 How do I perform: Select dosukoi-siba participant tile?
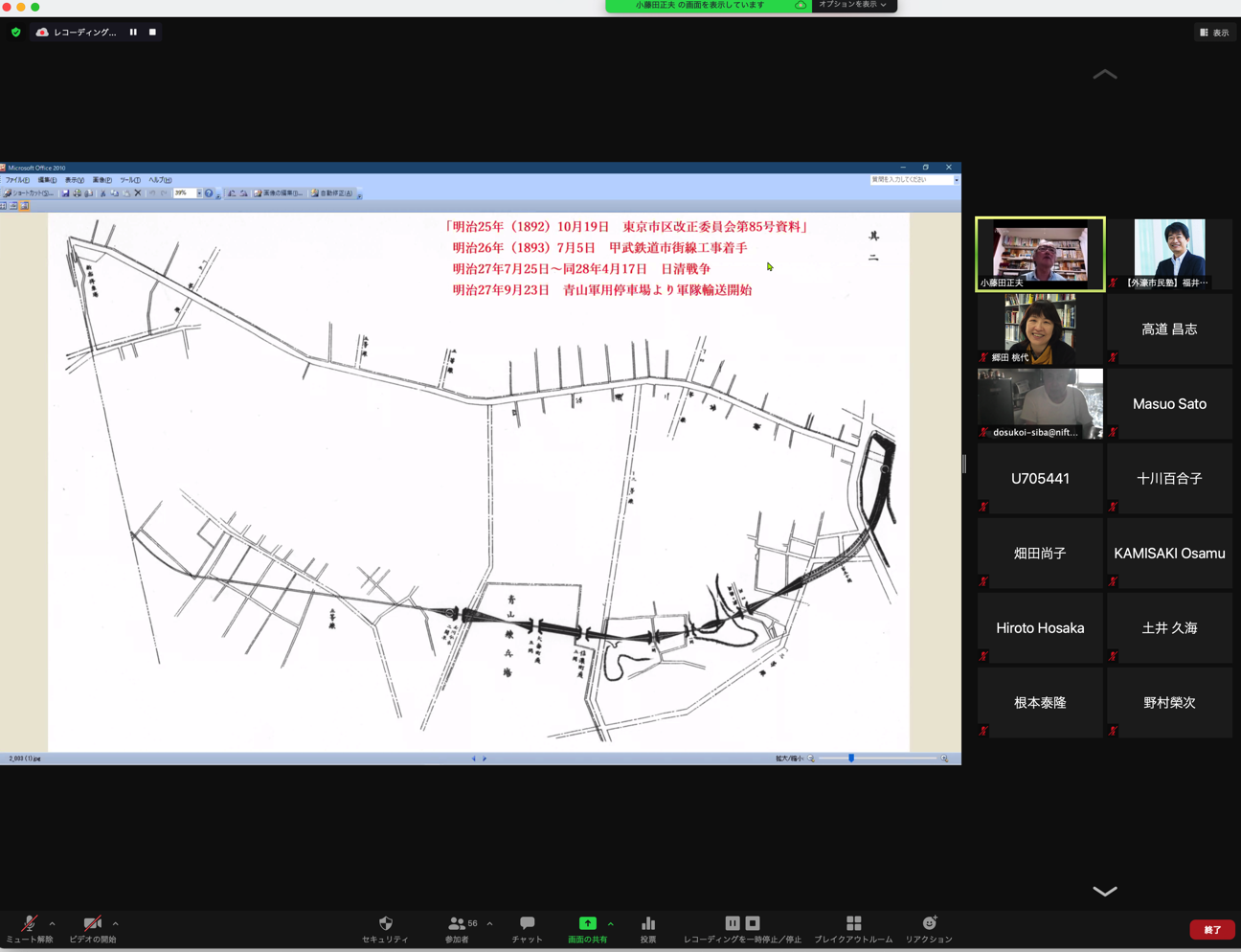coord(1040,403)
